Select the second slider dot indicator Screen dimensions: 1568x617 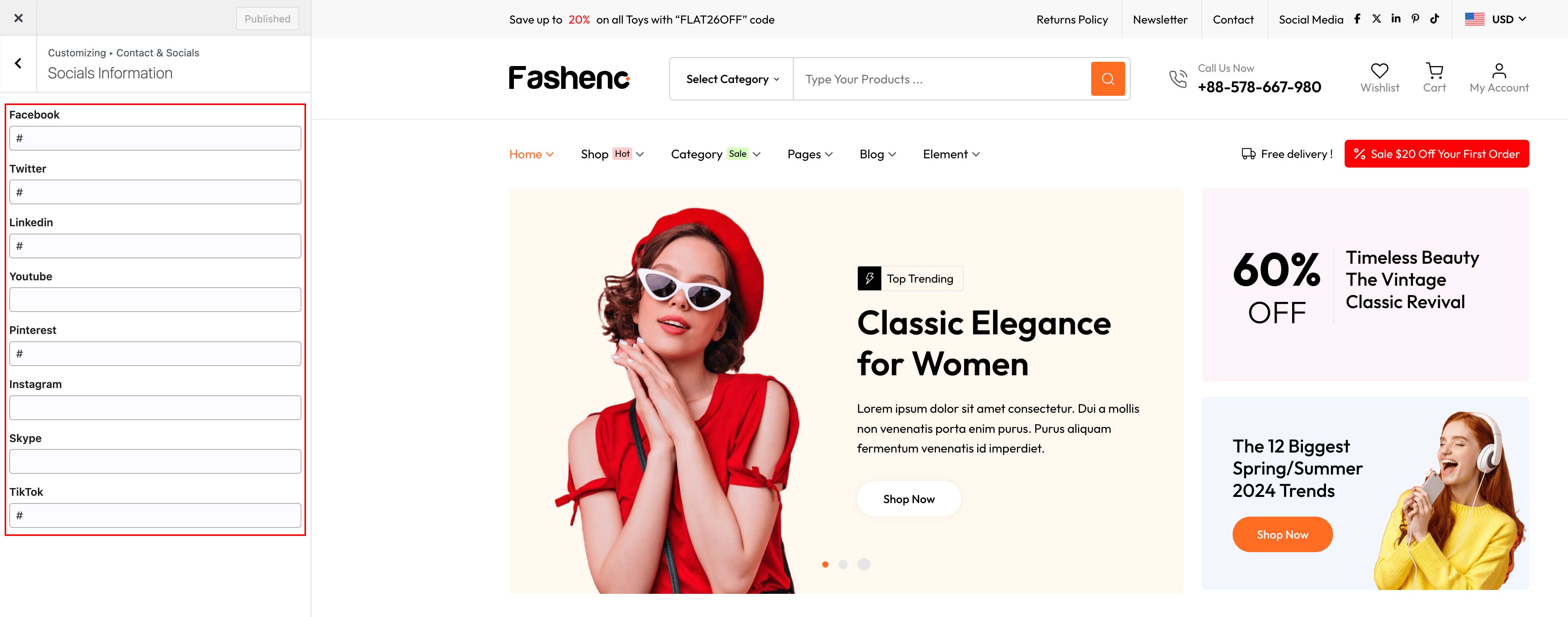tap(843, 564)
